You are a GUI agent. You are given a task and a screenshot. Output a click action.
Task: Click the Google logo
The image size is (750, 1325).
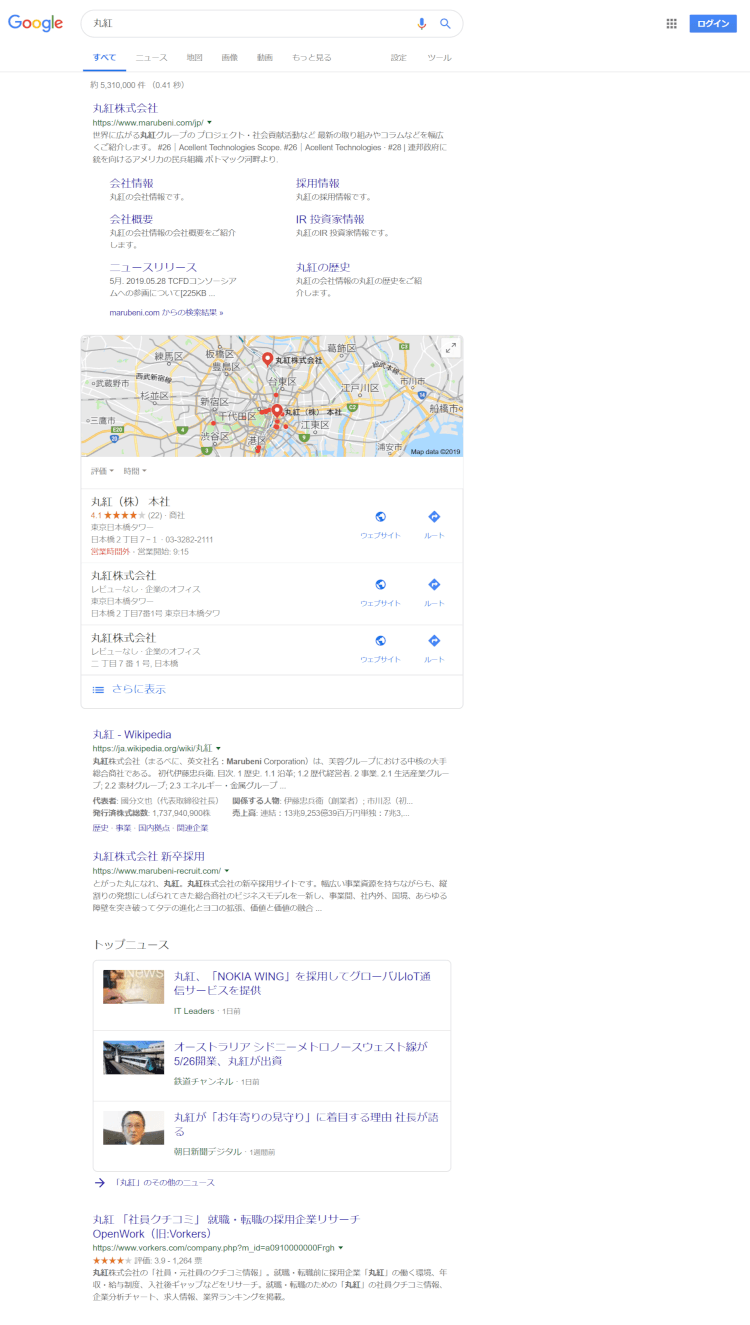point(36,23)
